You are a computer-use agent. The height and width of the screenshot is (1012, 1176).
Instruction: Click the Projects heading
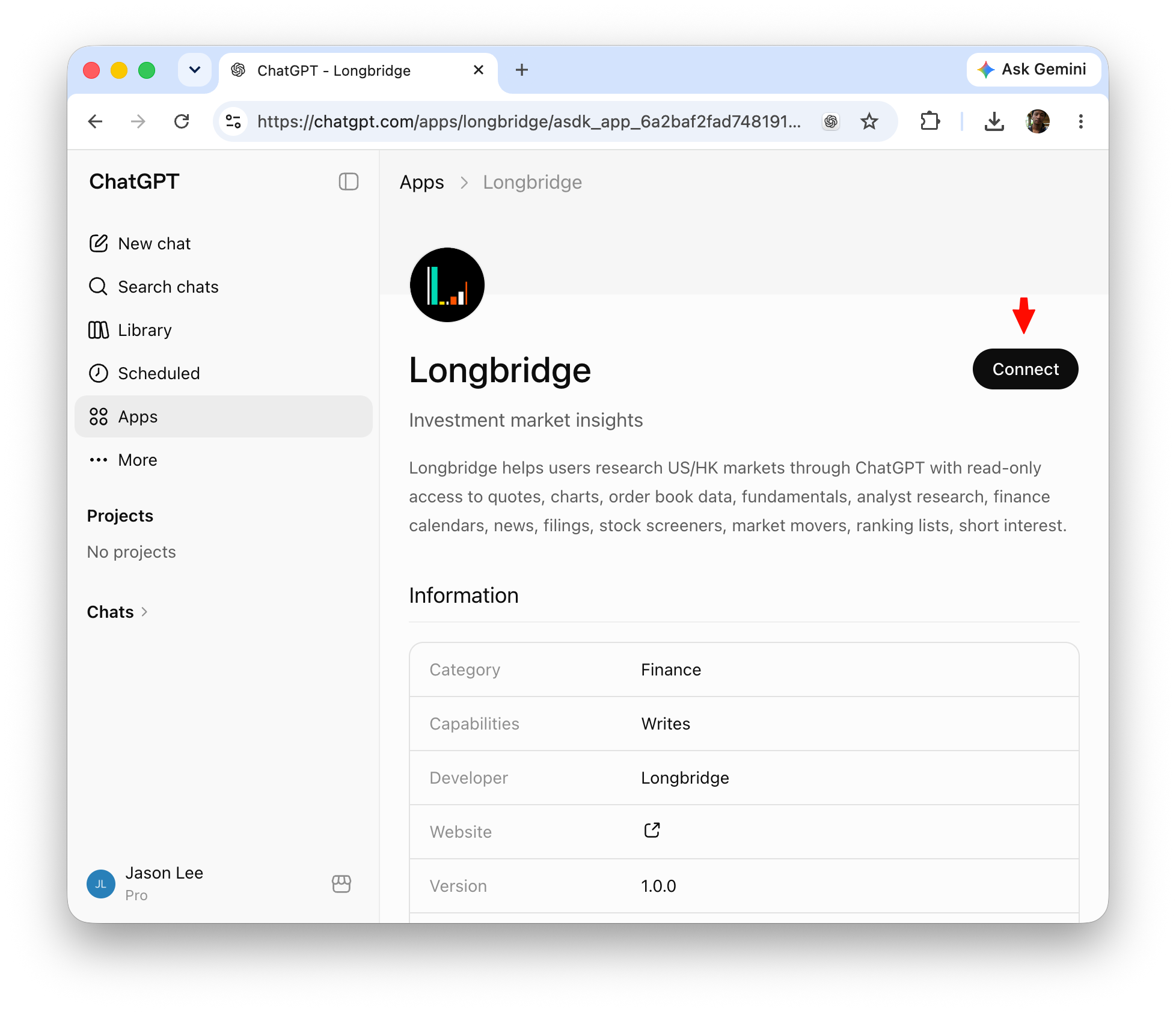pyautogui.click(x=120, y=516)
